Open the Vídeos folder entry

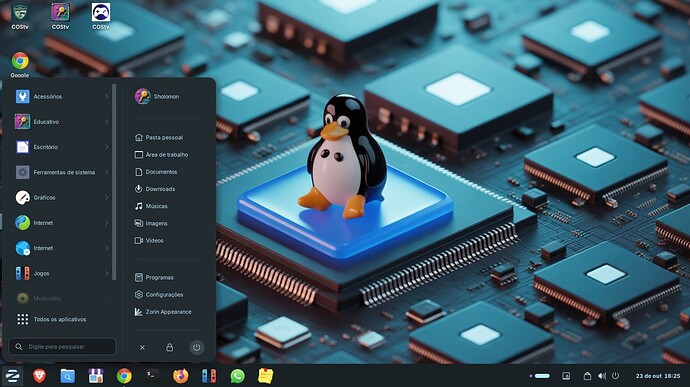(149, 240)
